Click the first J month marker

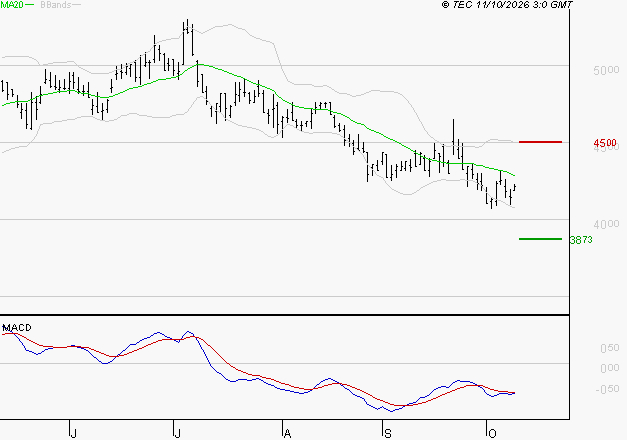[73, 433]
